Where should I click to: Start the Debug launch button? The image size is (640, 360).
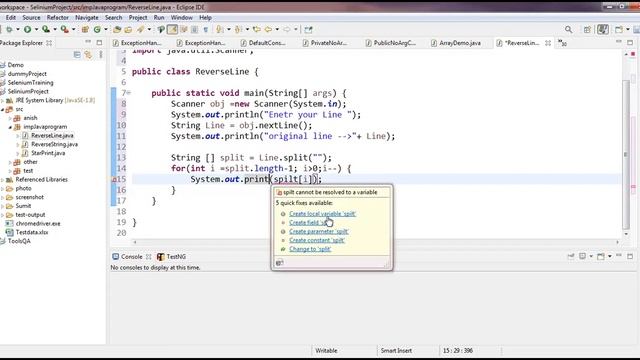[9, 29]
